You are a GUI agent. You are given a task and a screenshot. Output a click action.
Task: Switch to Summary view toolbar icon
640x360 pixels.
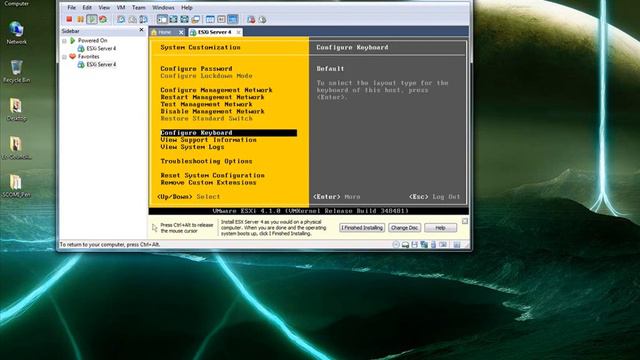pyautogui.click(x=210, y=19)
